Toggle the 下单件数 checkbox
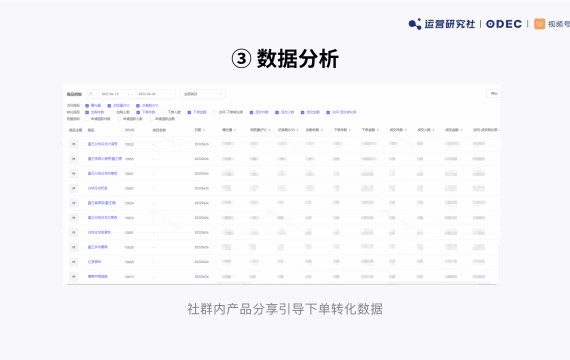 [138, 112]
